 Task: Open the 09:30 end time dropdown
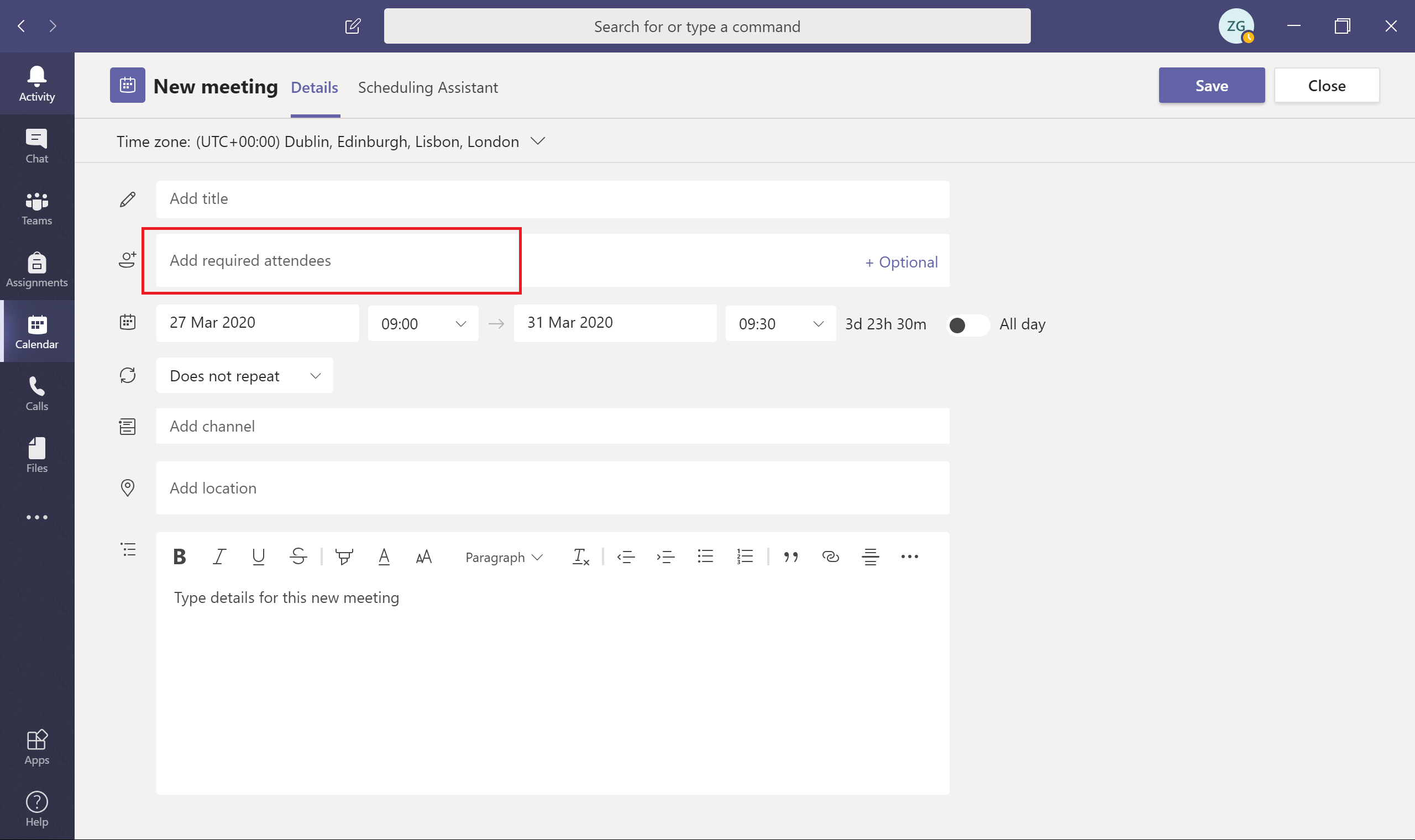tap(780, 324)
